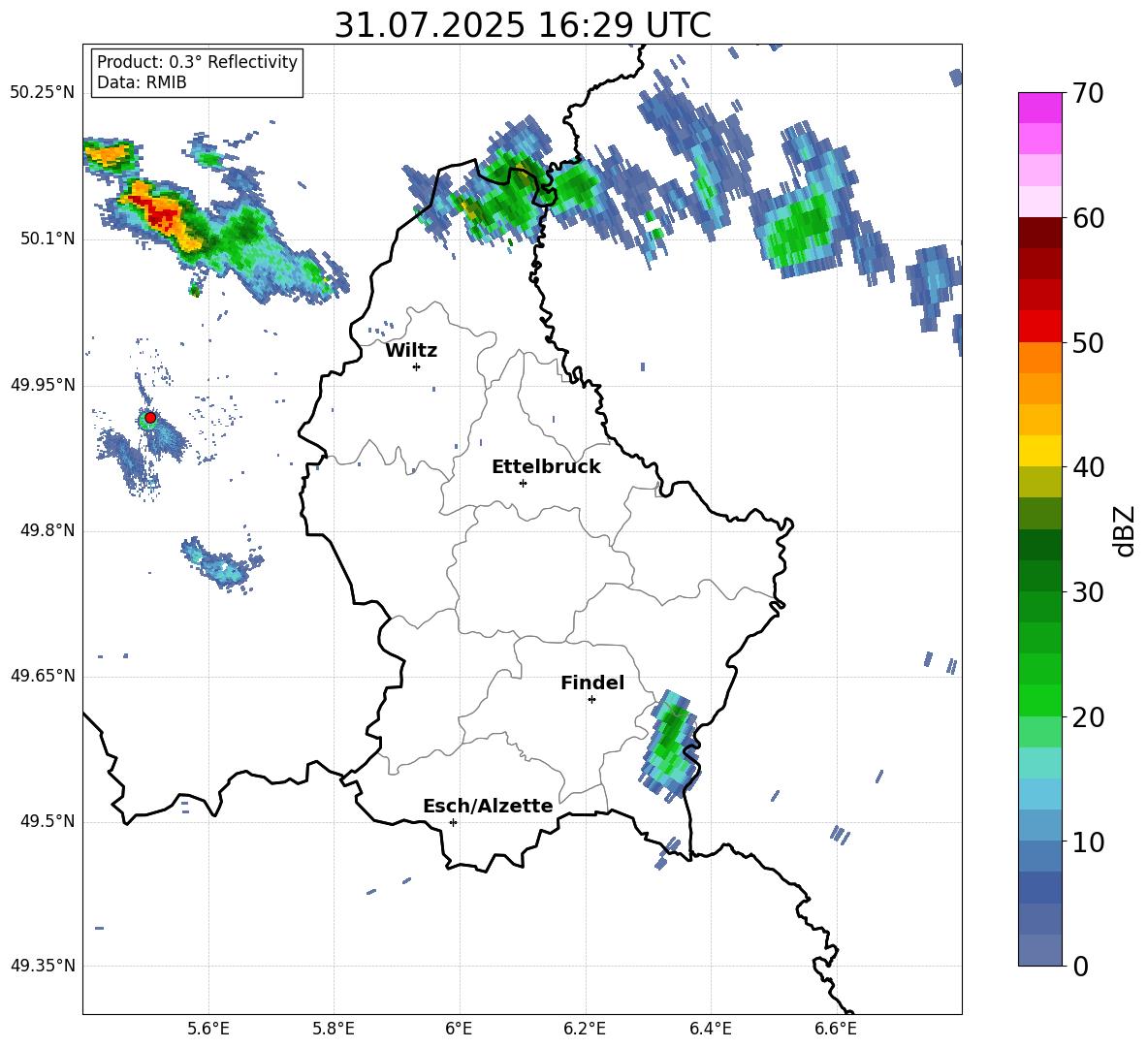Click the 40 colorbar tick label
This screenshot has height=1048, width=1148.
[1087, 467]
